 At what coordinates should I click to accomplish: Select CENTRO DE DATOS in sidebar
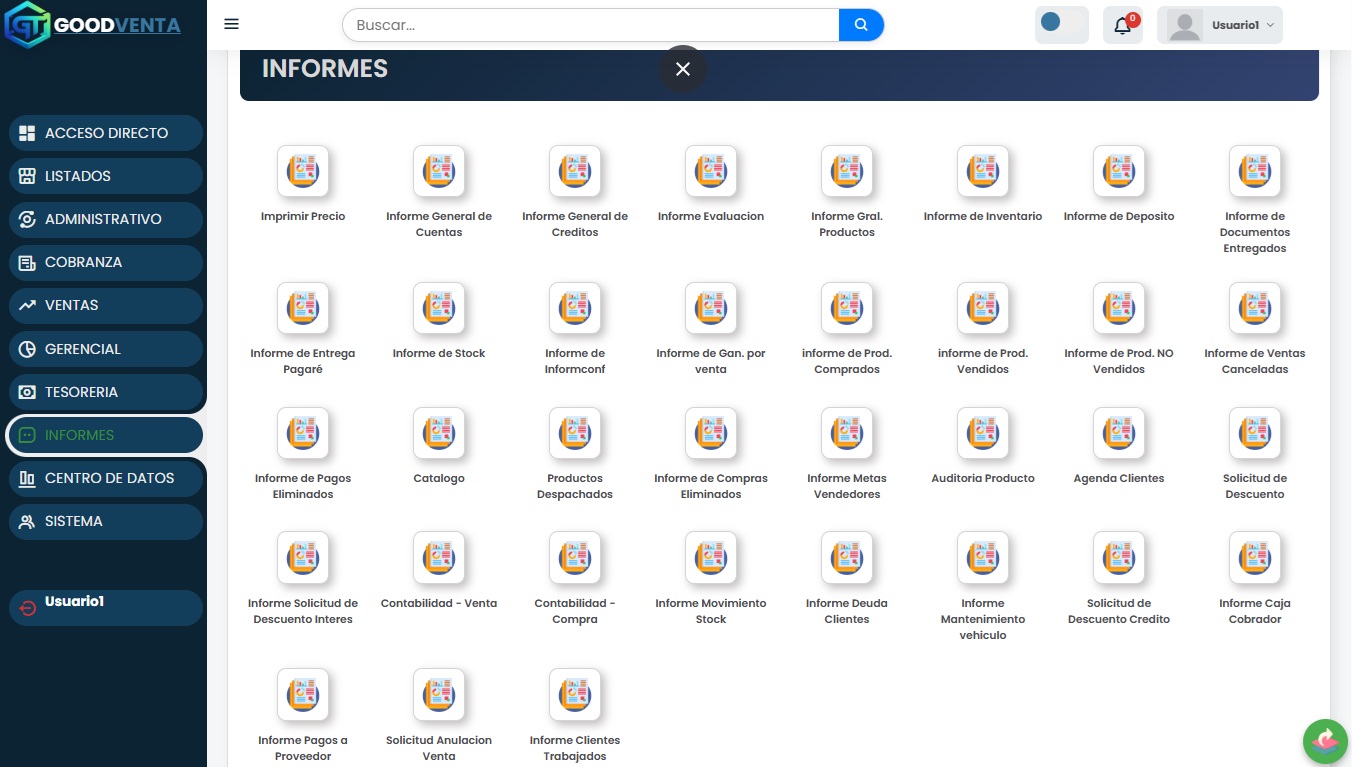point(106,478)
